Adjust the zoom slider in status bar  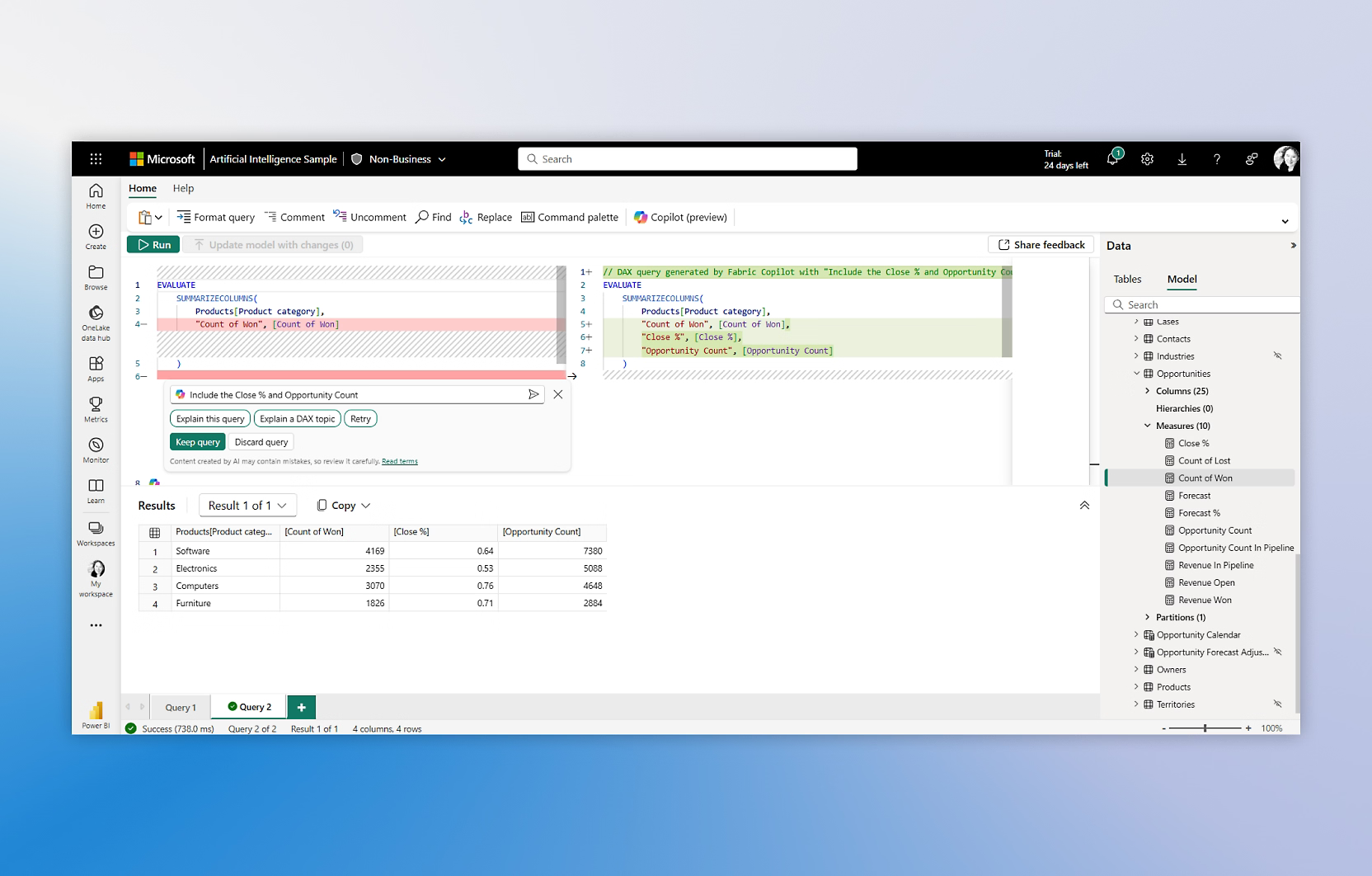(x=1205, y=728)
